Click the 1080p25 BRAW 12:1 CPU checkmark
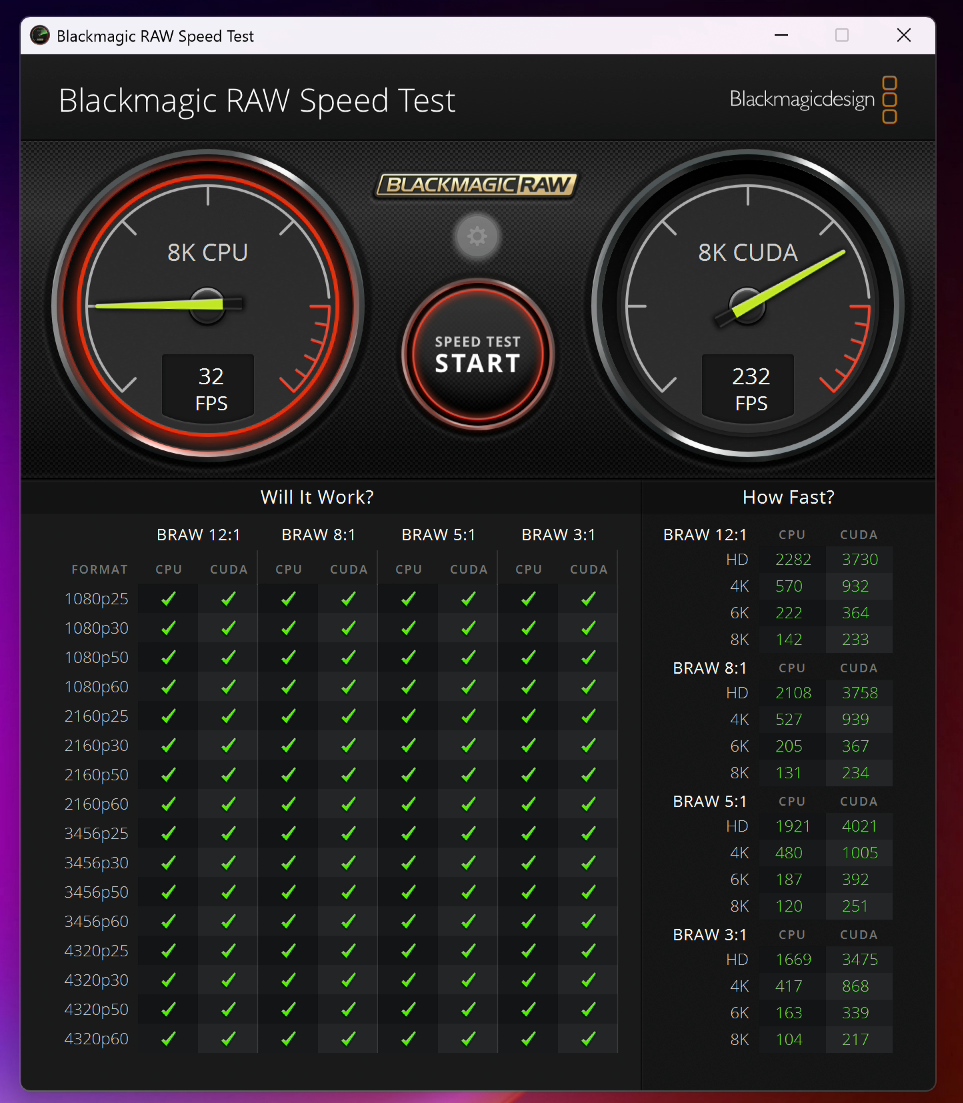 [169, 599]
